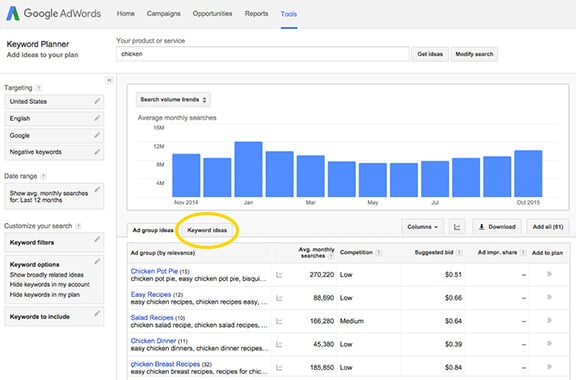Viewport: 576px width, 380px height.
Task: Edit Keywords to include pencil icon
Action: (x=97, y=313)
